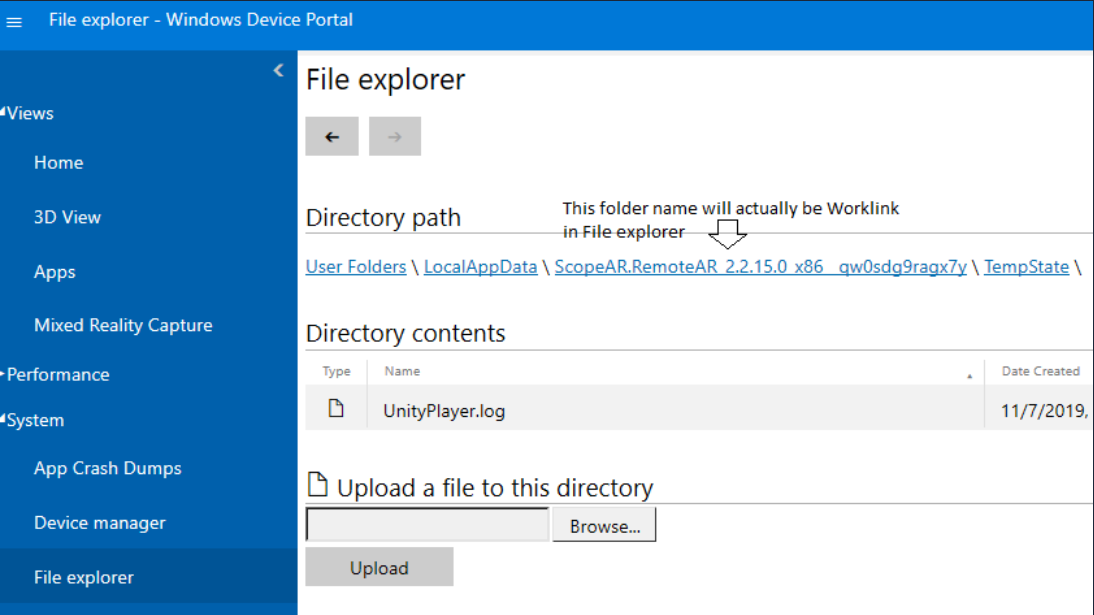
Task: Click the upload file icon beside the upload heading
Action: click(317, 485)
